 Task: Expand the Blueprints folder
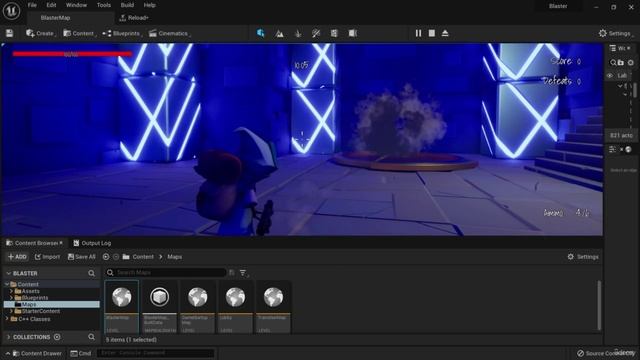[11, 298]
